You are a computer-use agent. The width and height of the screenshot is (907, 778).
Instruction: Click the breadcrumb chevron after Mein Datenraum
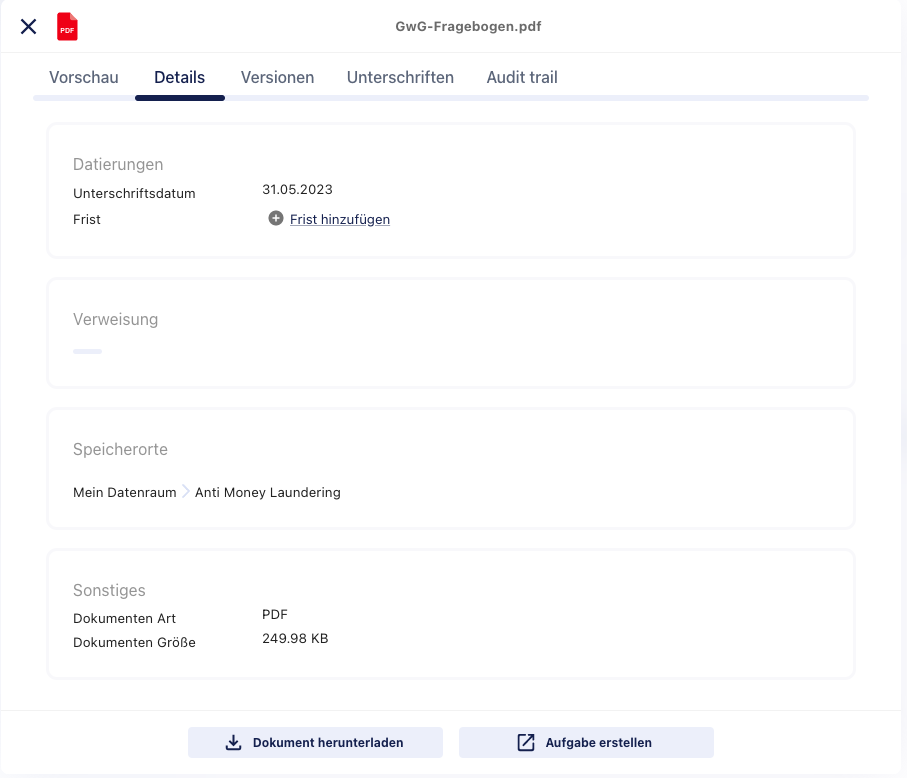(x=186, y=492)
